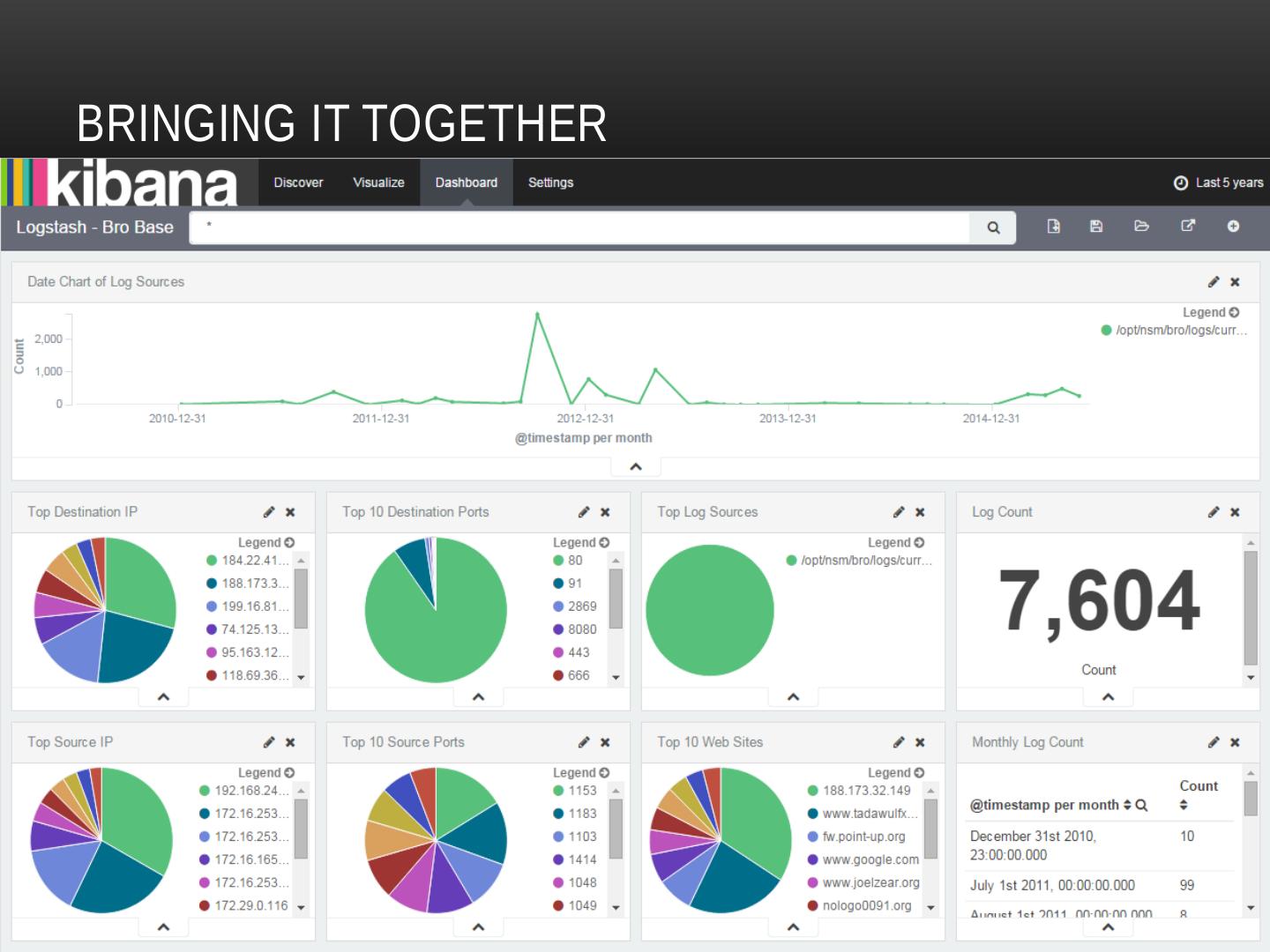Edit the Top Source IP panel
This screenshot has width=1270, height=952.
269,742
